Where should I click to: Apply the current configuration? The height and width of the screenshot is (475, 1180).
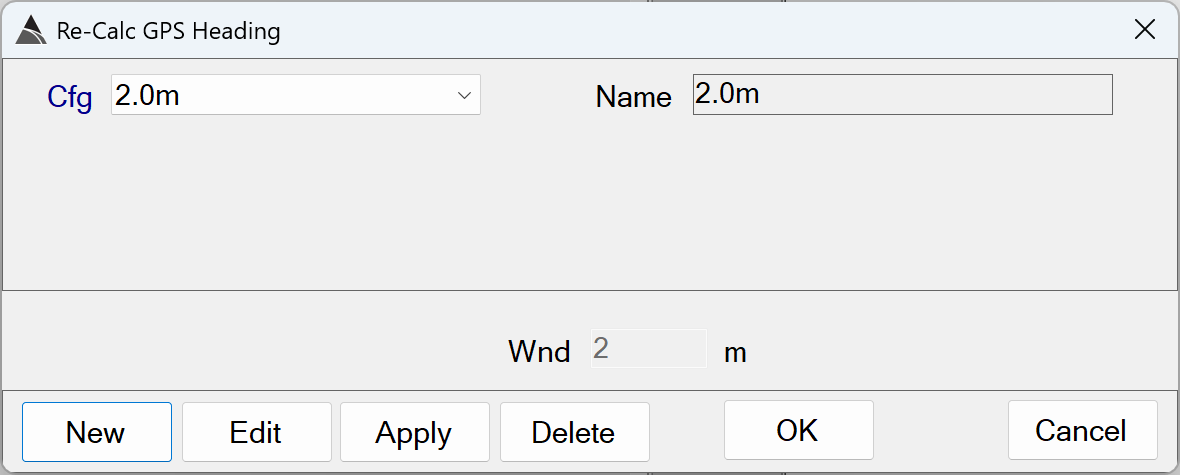[x=414, y=432]
